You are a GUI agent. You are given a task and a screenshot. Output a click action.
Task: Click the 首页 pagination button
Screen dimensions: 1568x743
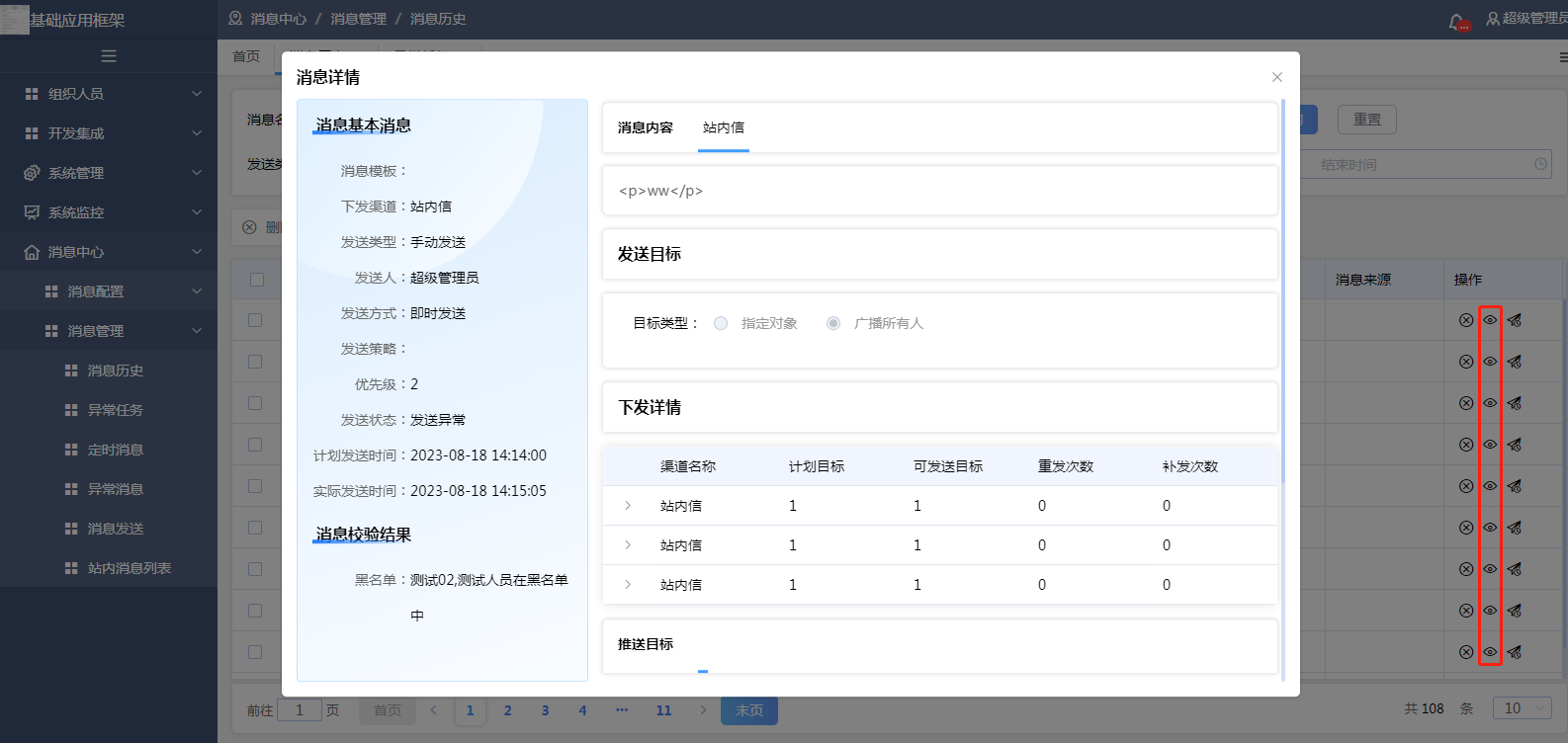[388, 710]
